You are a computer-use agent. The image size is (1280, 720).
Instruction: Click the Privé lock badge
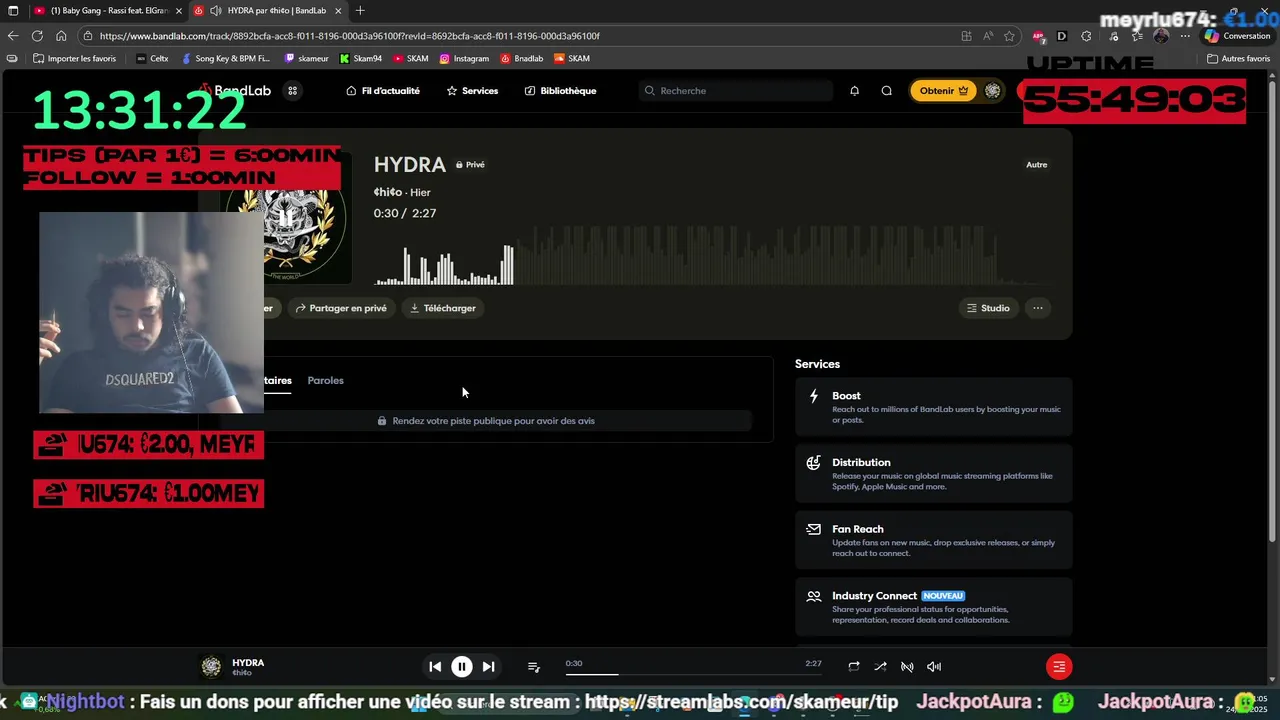click(x=470, y=165)
